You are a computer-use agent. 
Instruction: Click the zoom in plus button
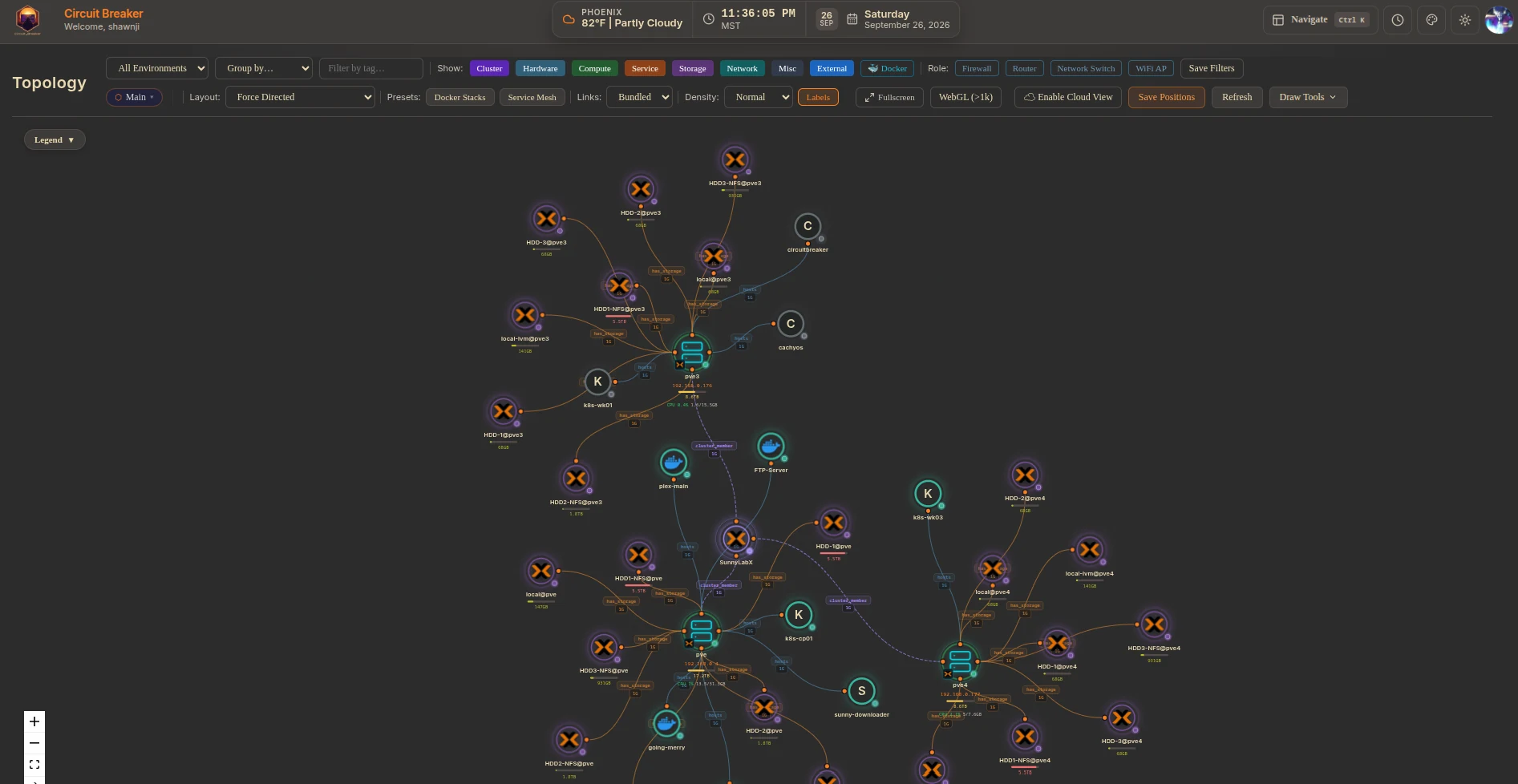point(34,721)
